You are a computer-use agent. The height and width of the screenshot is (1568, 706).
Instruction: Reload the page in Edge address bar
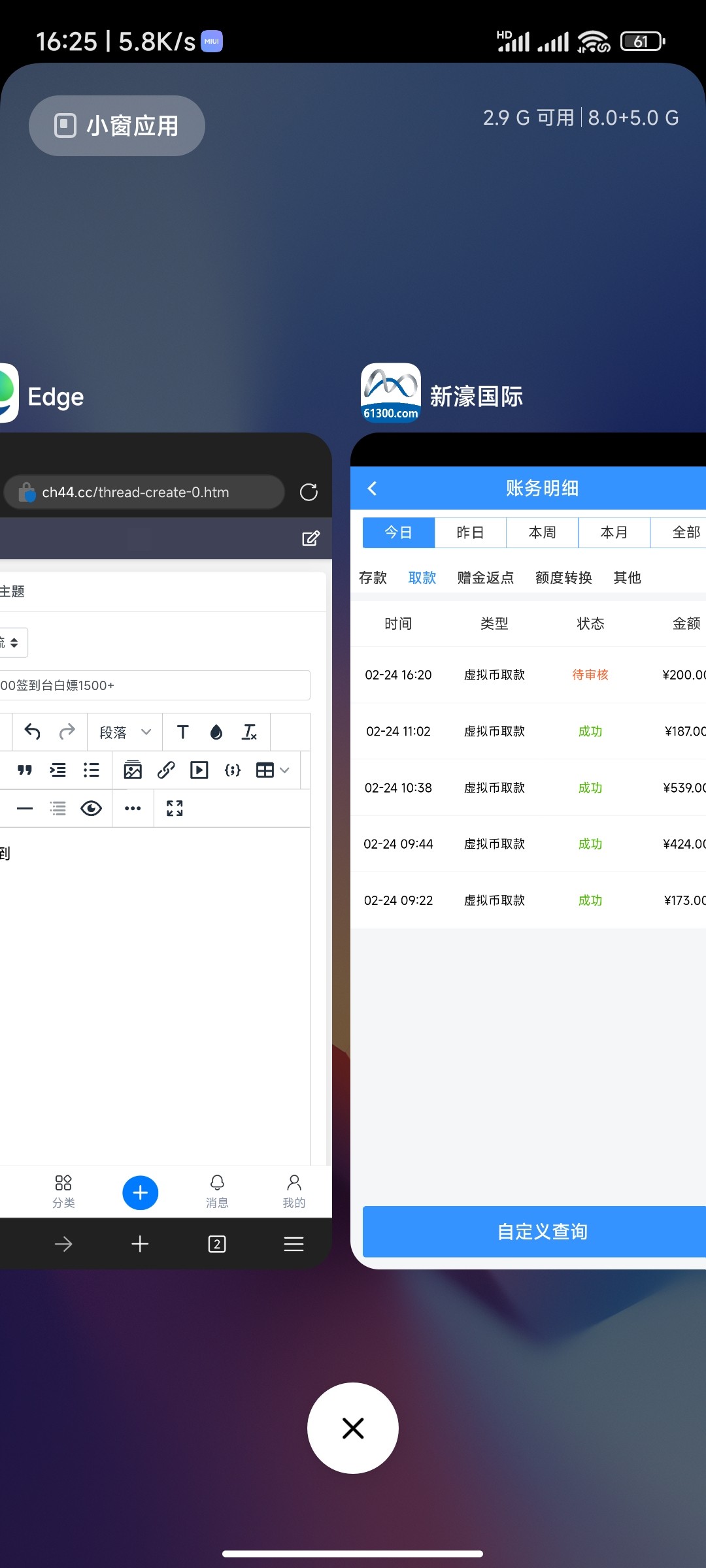click(x=309, y=492)
